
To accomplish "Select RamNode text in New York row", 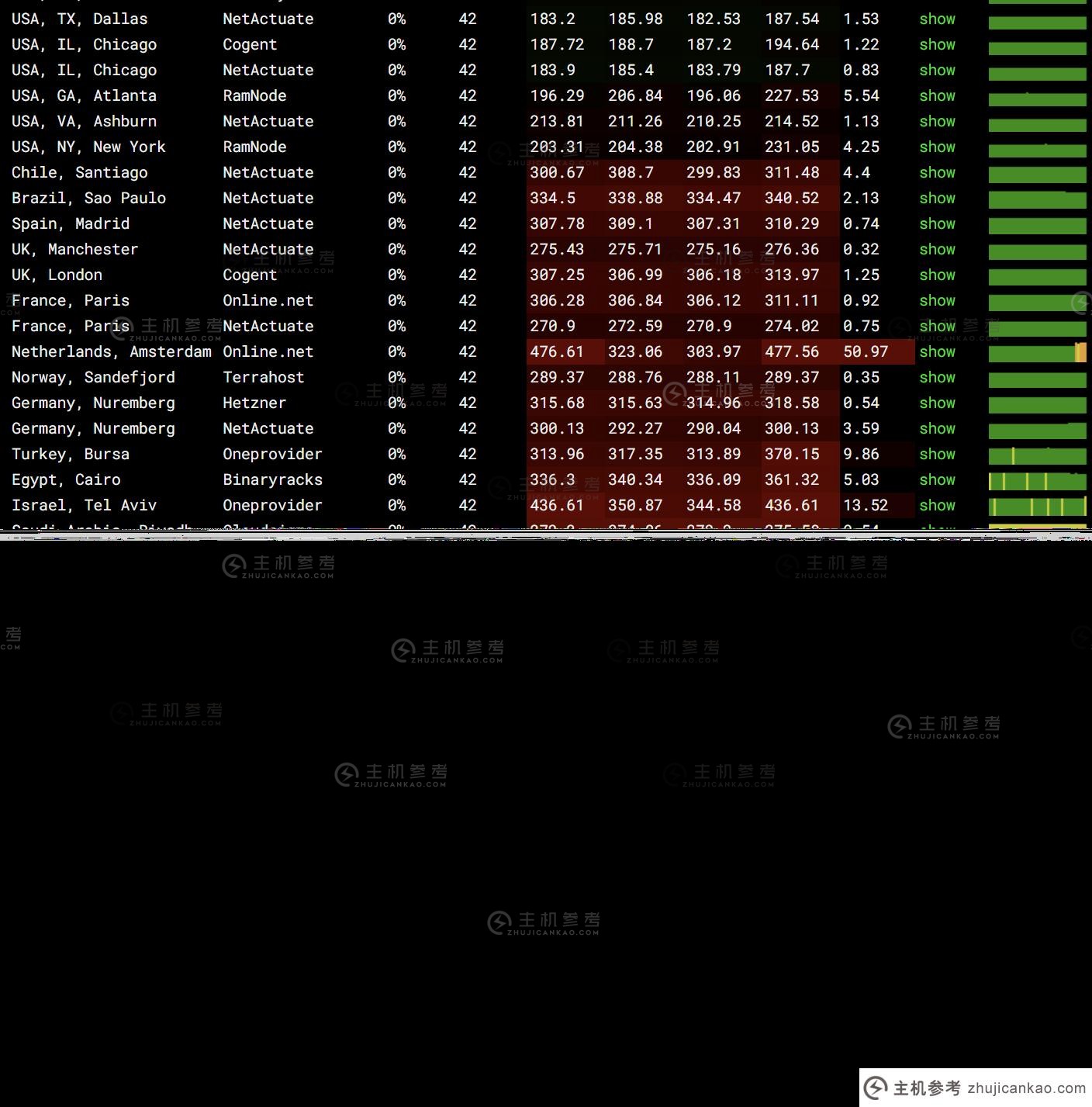I will pyautogui.click(x=254, y=147).
